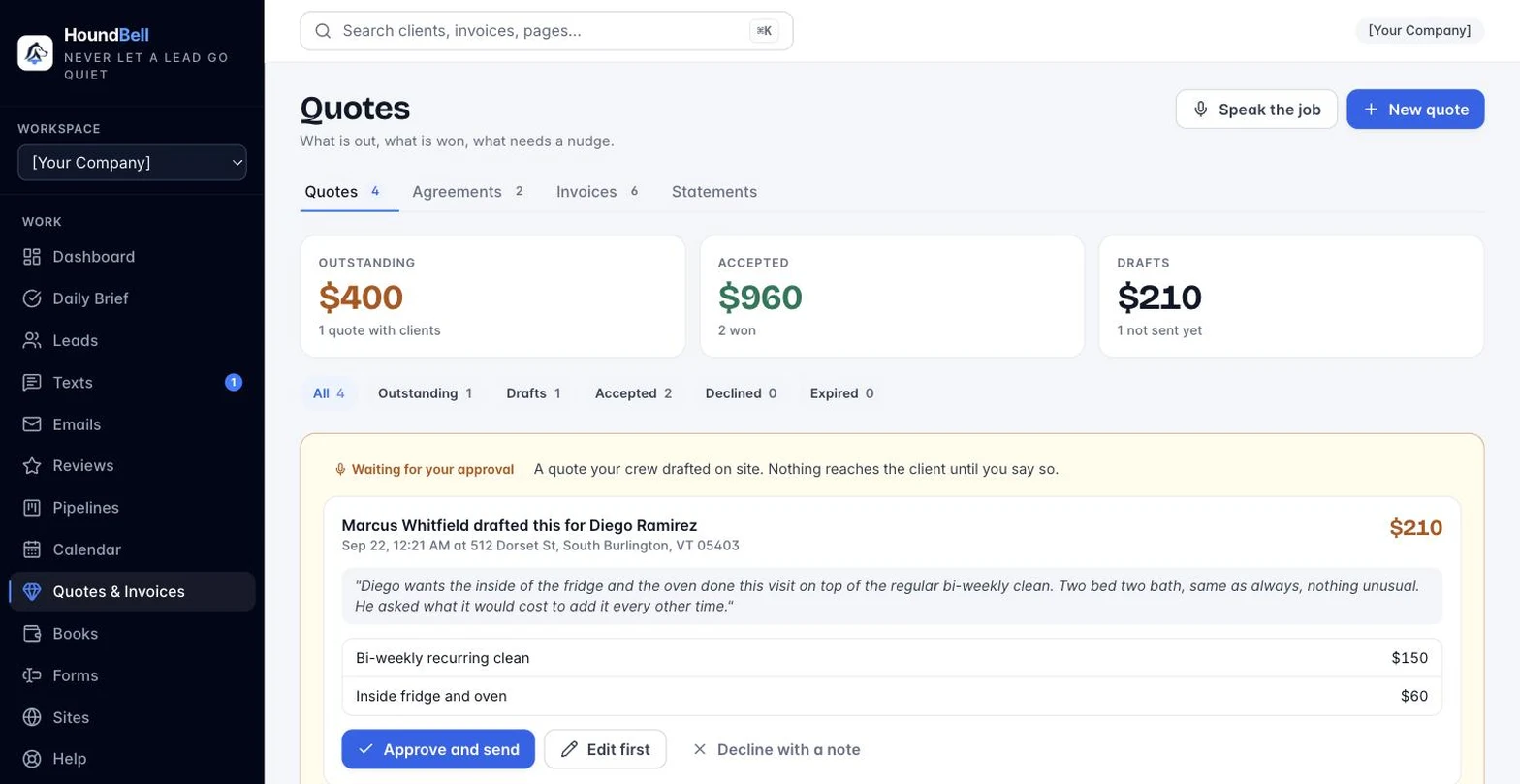Click the Inside fridge and oven line item

(x=892, y=696)
